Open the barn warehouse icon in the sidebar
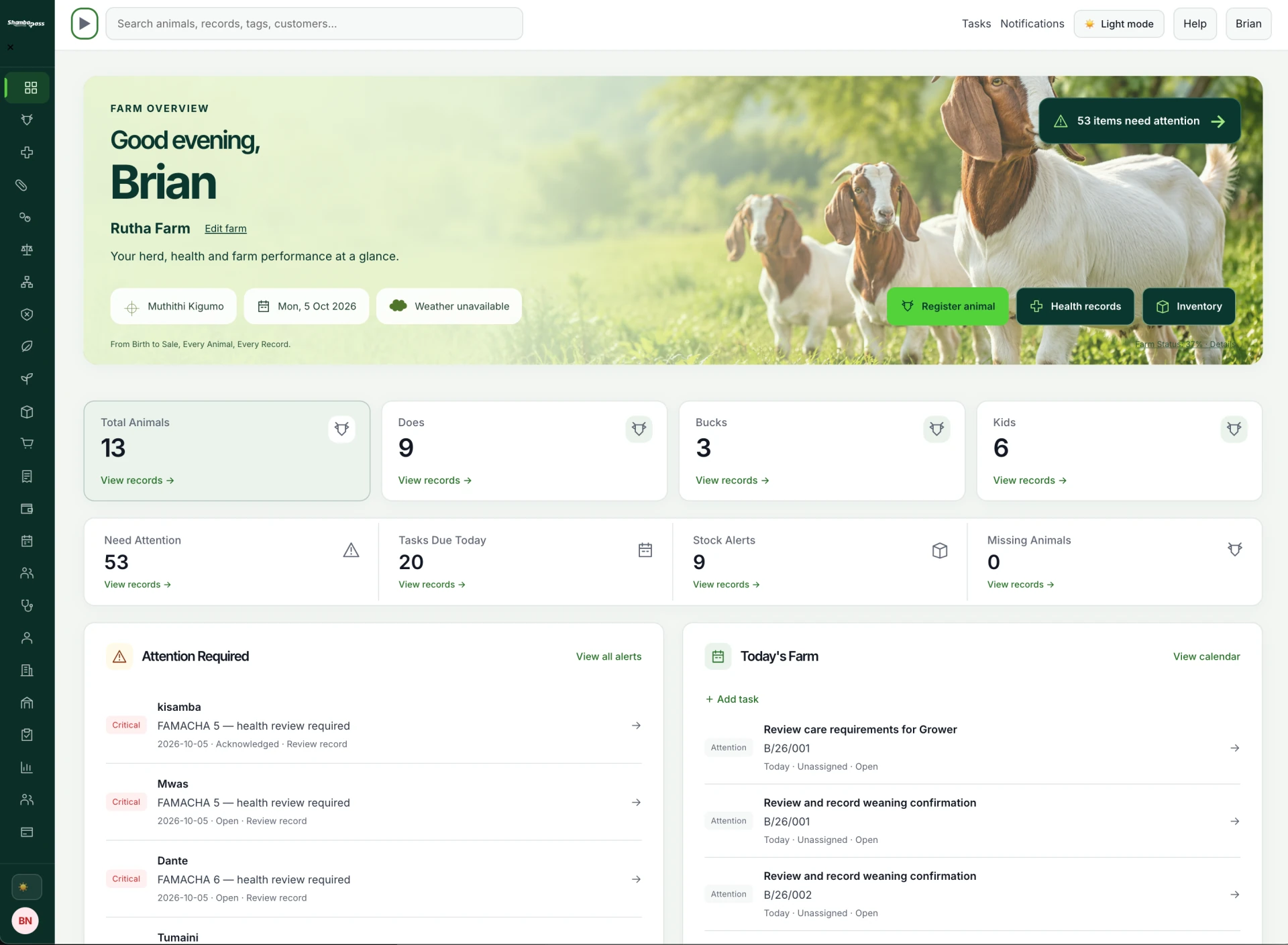Screen dimensions: 1288x945 (x=27, y=703)
